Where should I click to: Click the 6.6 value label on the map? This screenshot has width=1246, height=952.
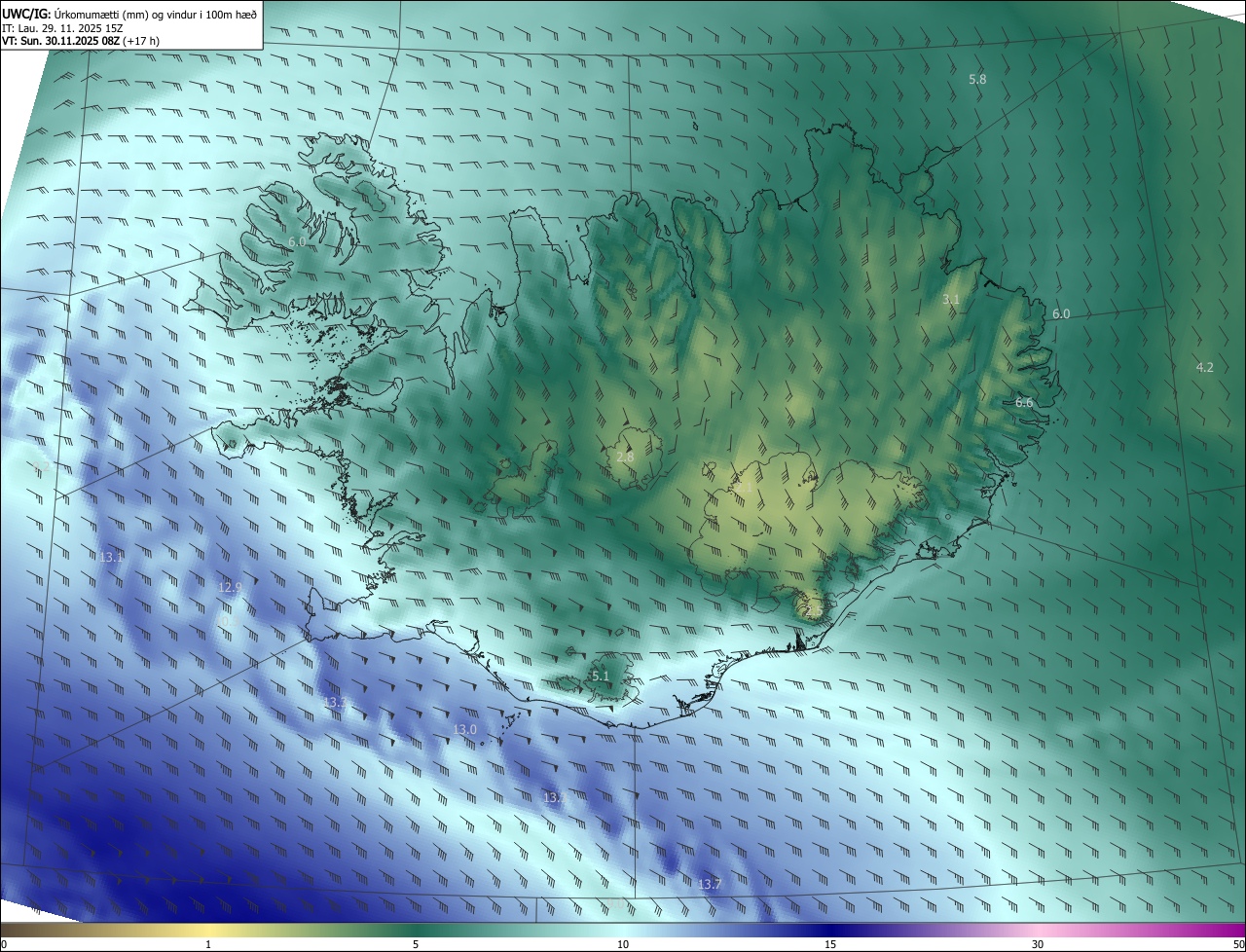[x=1024, y=402]
